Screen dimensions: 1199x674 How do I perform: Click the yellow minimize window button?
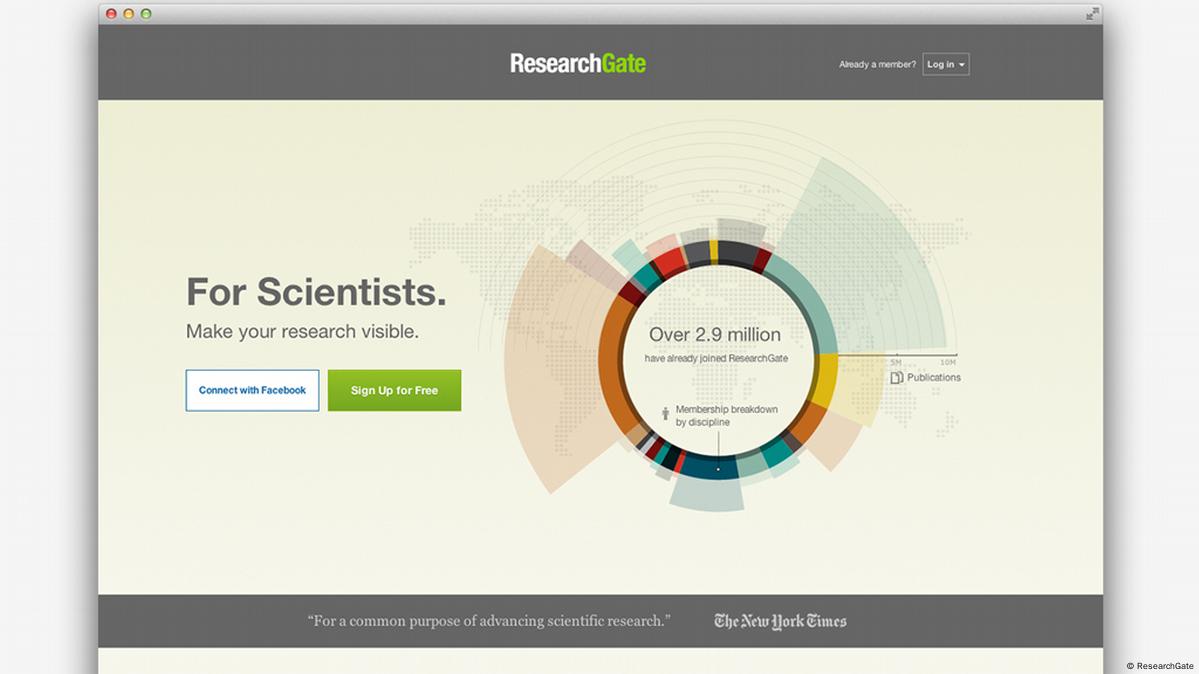tap(128, 14)
